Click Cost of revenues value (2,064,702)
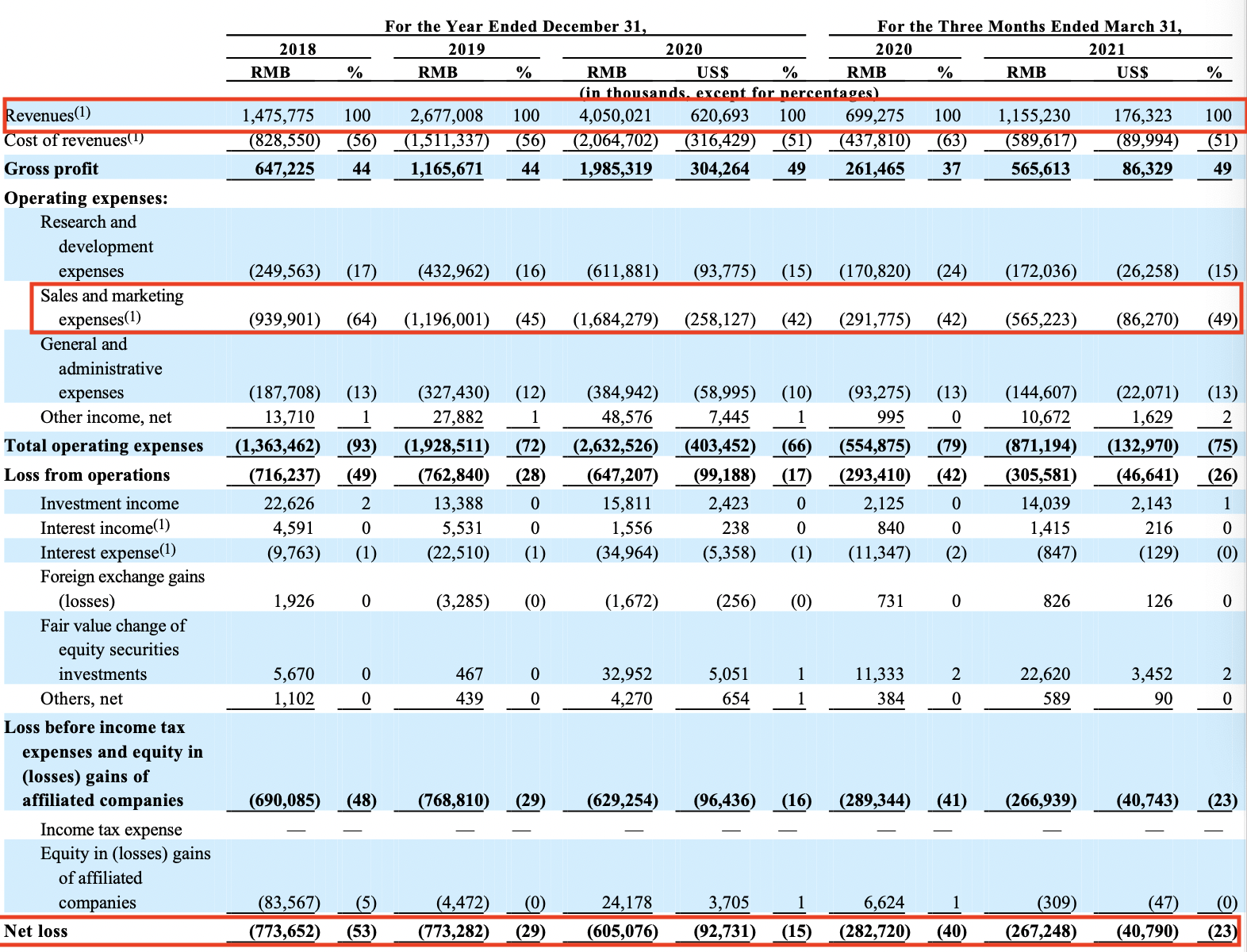This screenshot has height=952, width=1247. (616, 140)
